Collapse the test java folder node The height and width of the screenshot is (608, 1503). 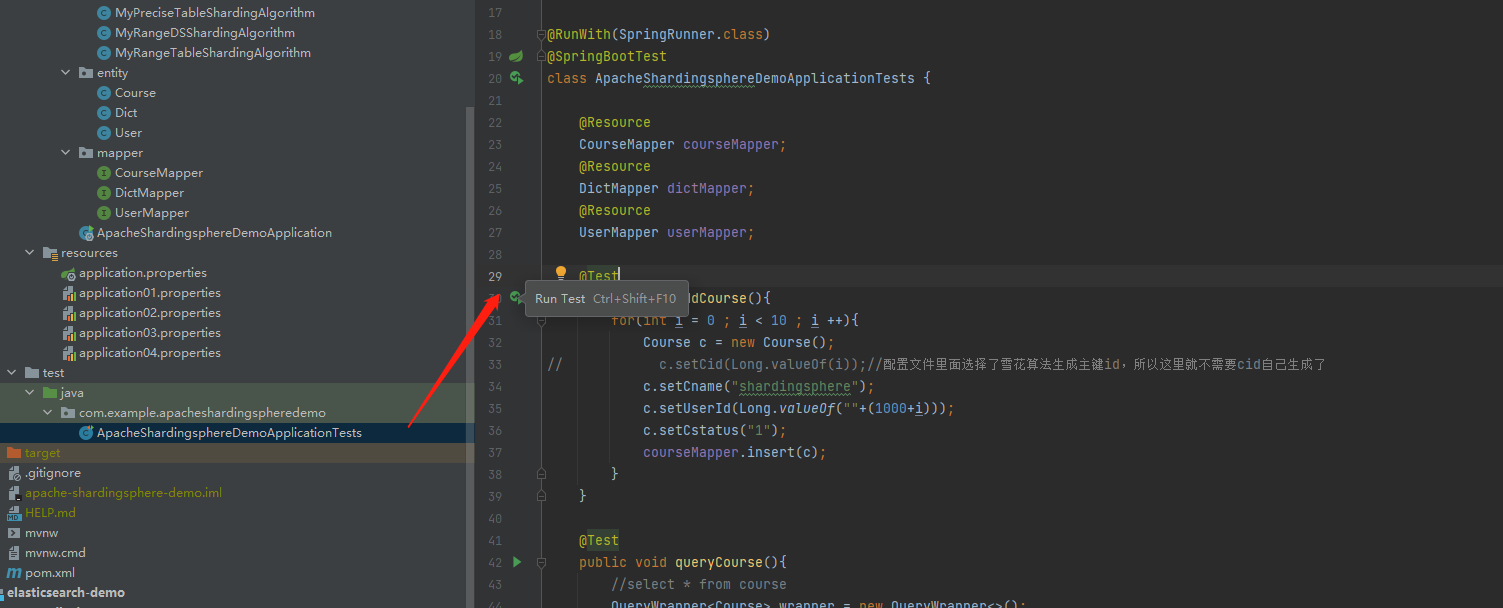pyautogui.click(x=30, y=393)
